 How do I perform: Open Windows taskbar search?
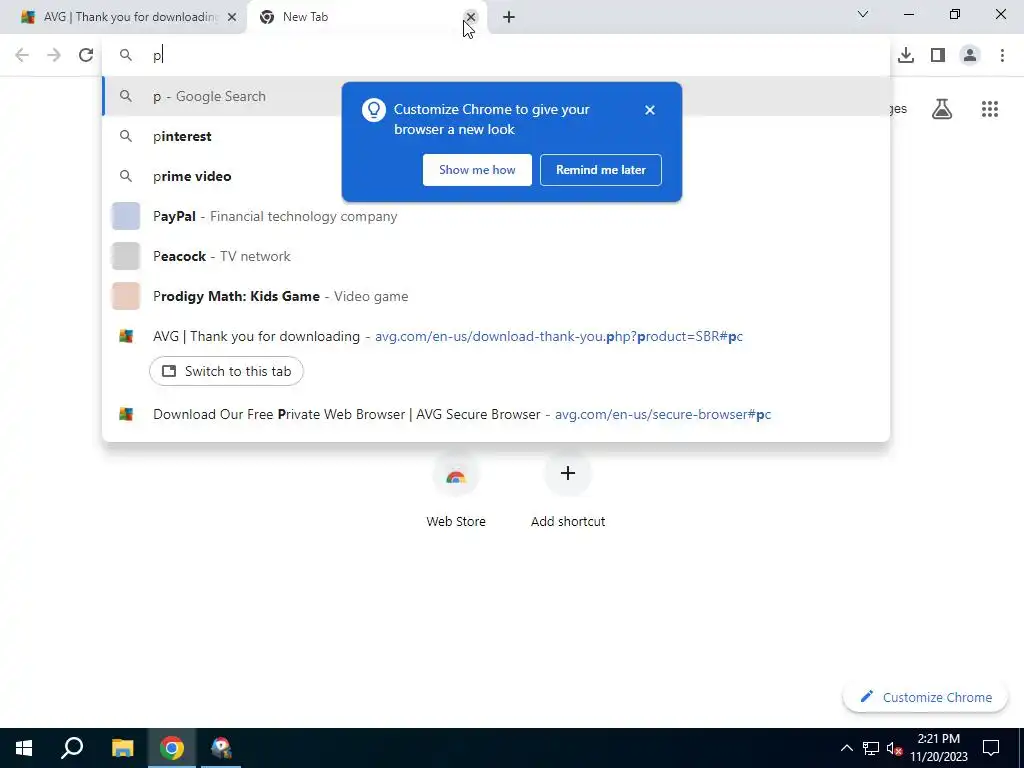(72, 748)
